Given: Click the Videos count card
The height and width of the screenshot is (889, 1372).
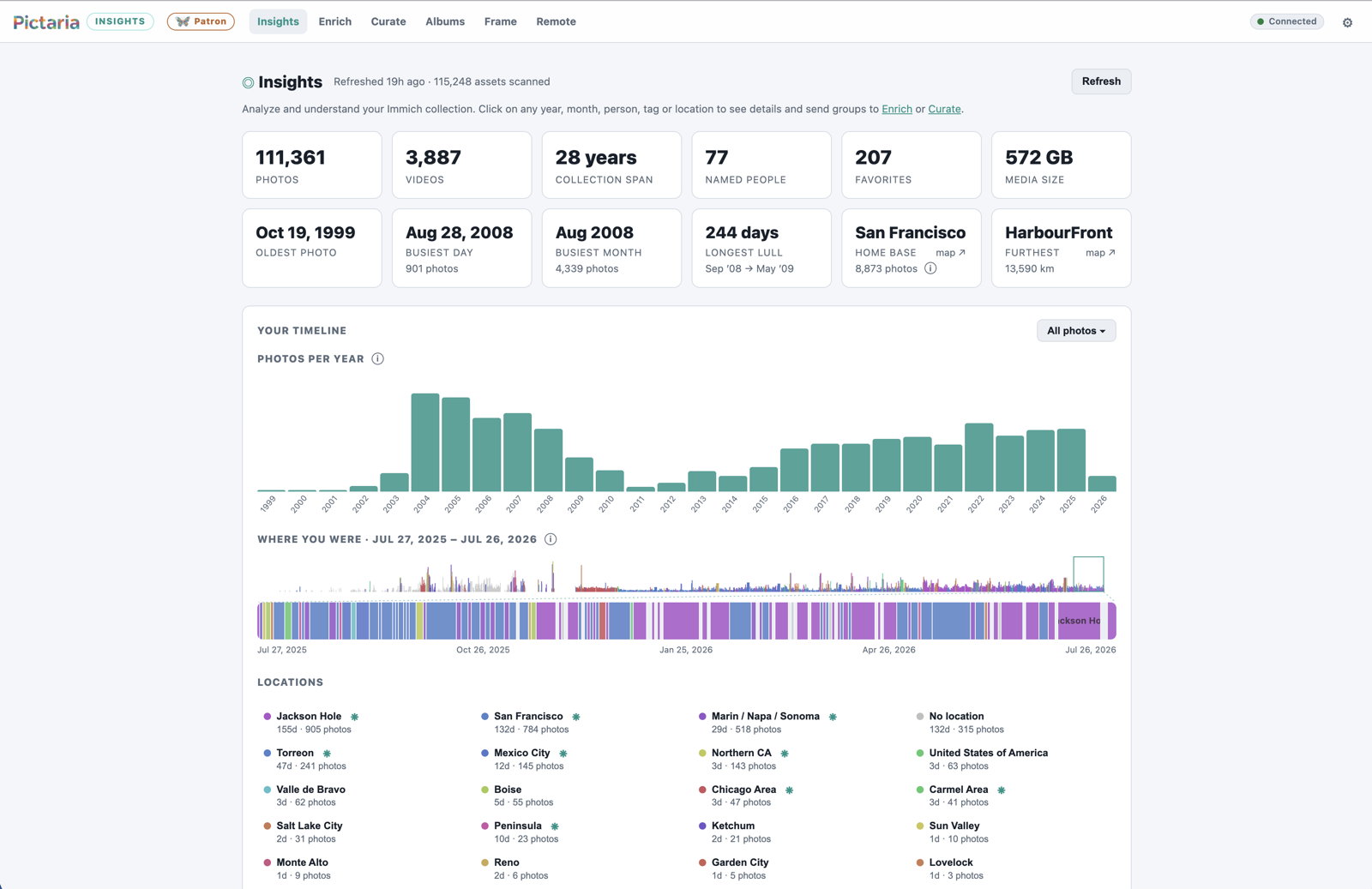Looking at the screenshot, I should click(x=462, y=165).
